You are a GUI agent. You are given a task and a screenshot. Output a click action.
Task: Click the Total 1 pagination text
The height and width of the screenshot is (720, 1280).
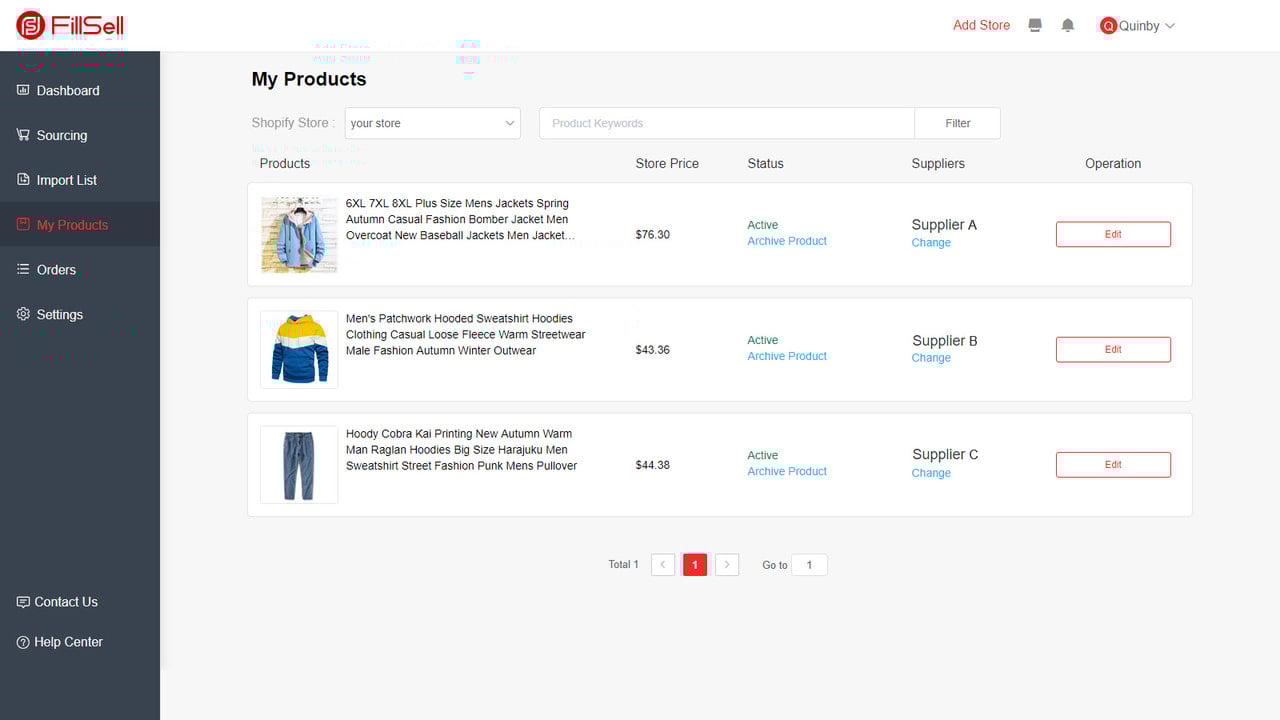[x=623, y=565]
